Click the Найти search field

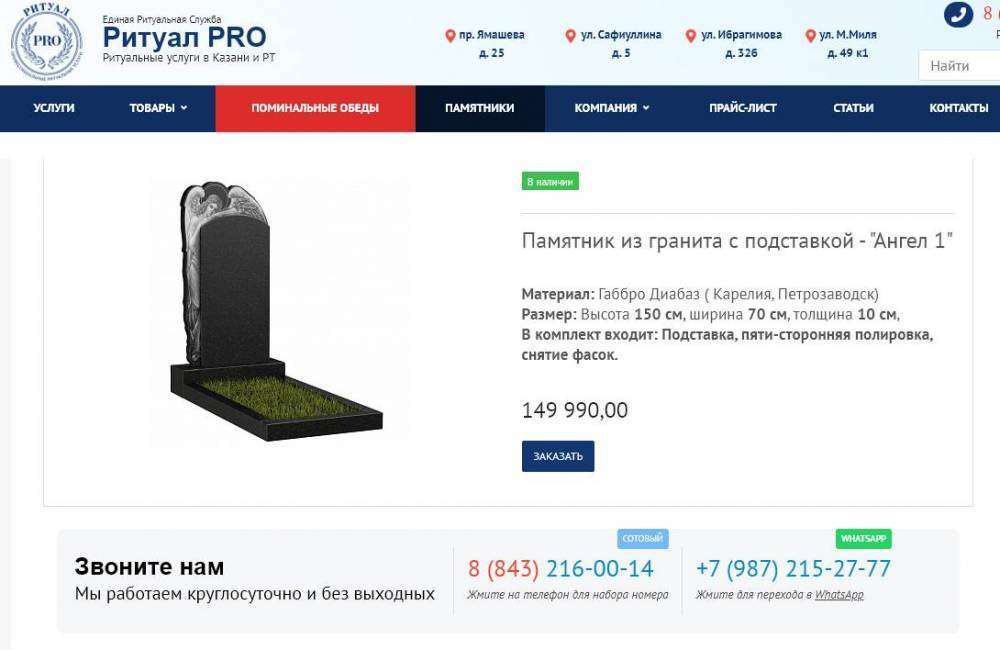point(959,66)
